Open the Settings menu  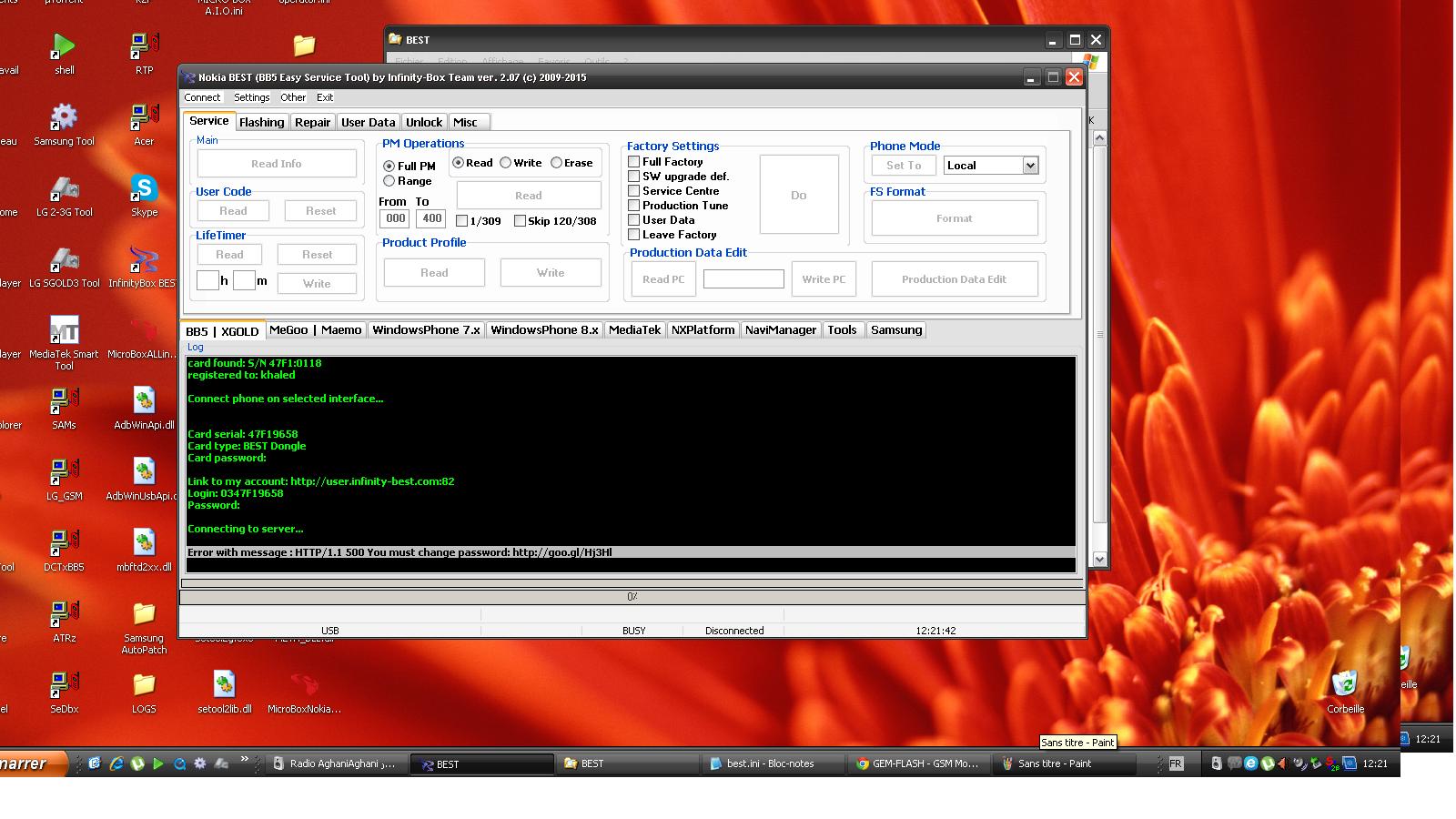[251, 97]
